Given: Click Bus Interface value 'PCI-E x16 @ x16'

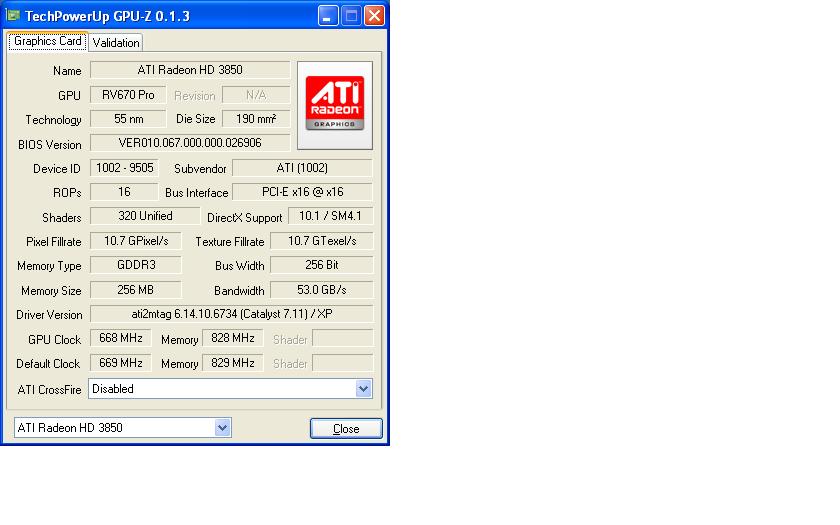Looking at the screenshot, I should [x=302, y=192].
